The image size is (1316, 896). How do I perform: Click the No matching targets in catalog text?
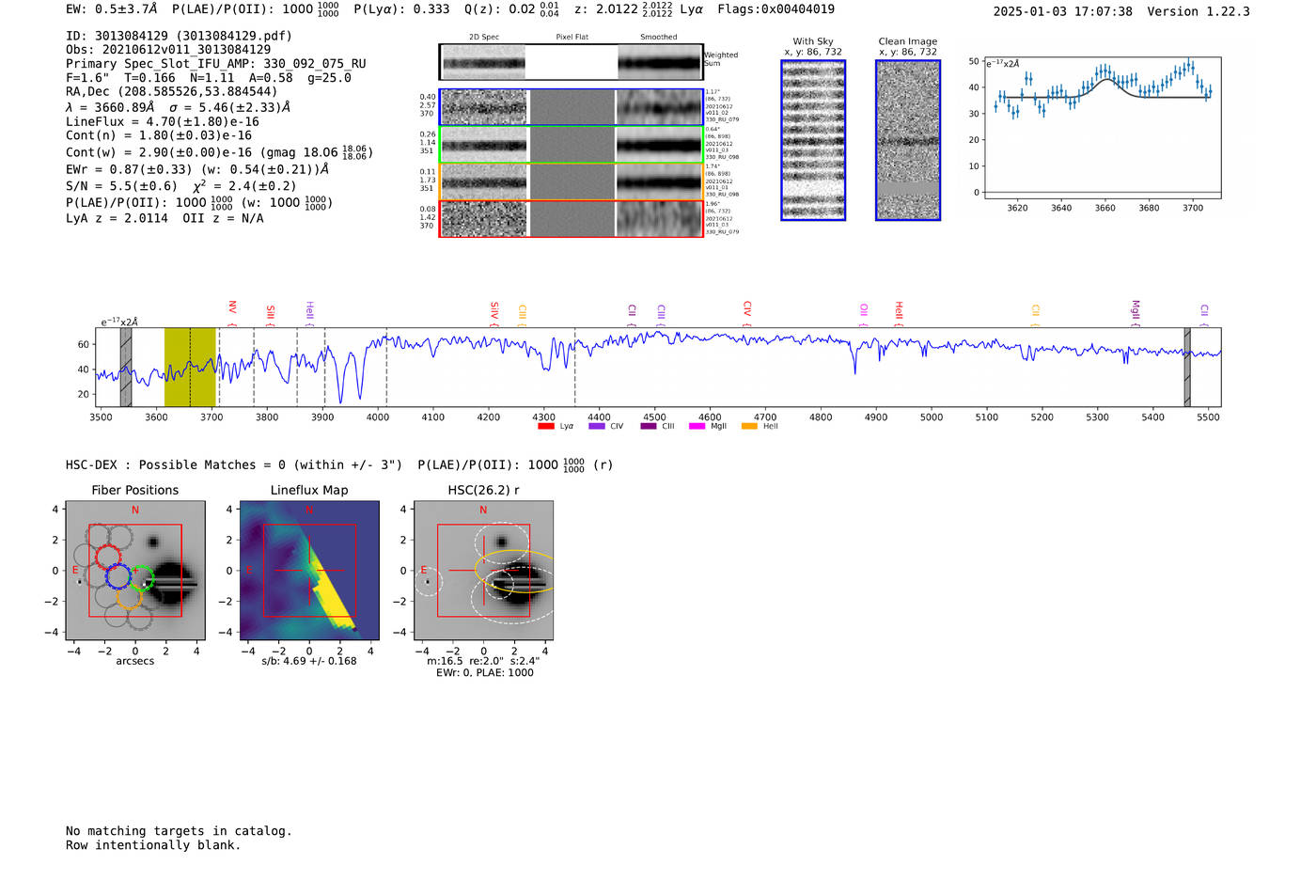coord(179,831)
